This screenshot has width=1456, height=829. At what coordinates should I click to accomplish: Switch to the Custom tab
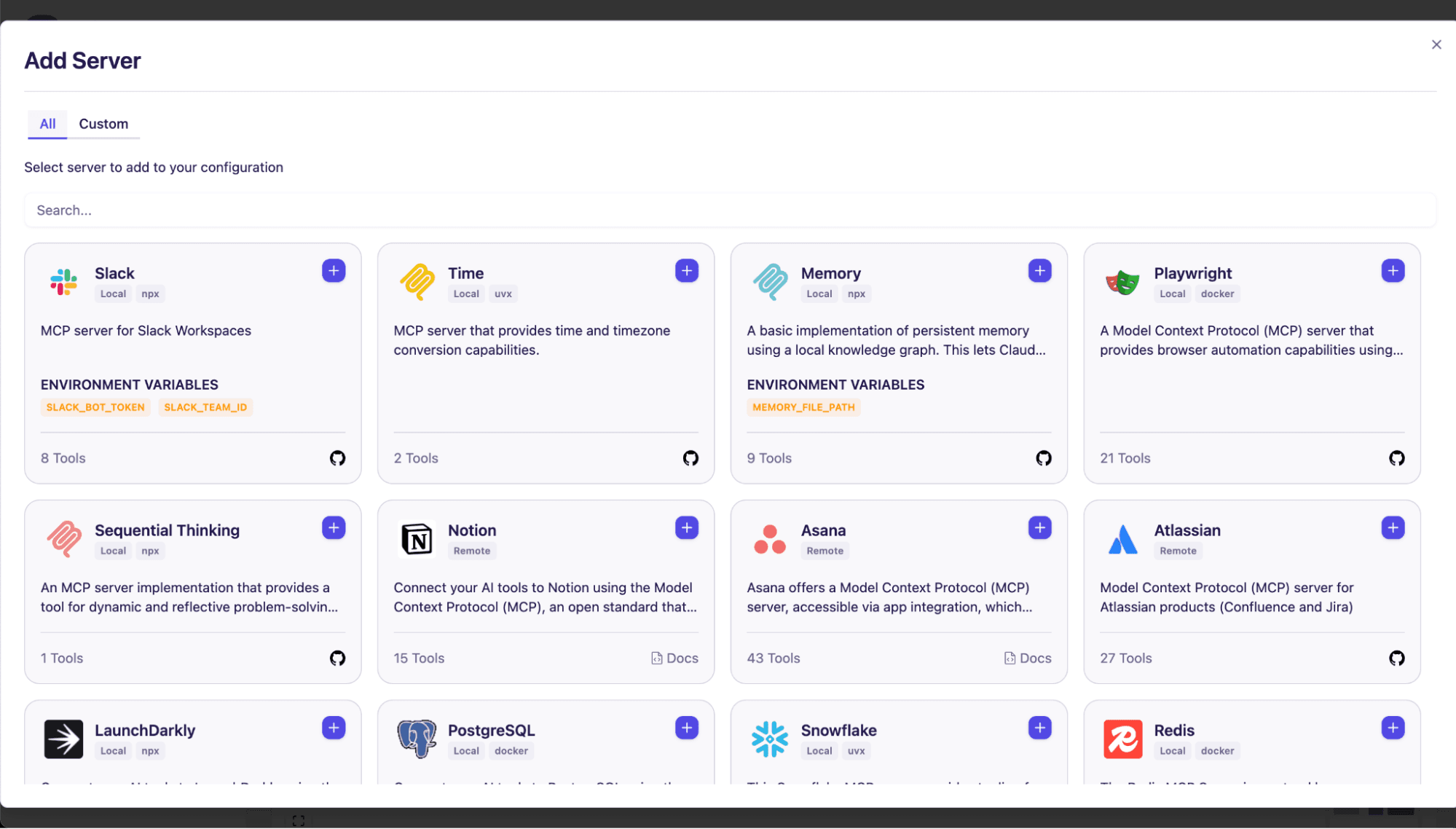pos(103,124)
